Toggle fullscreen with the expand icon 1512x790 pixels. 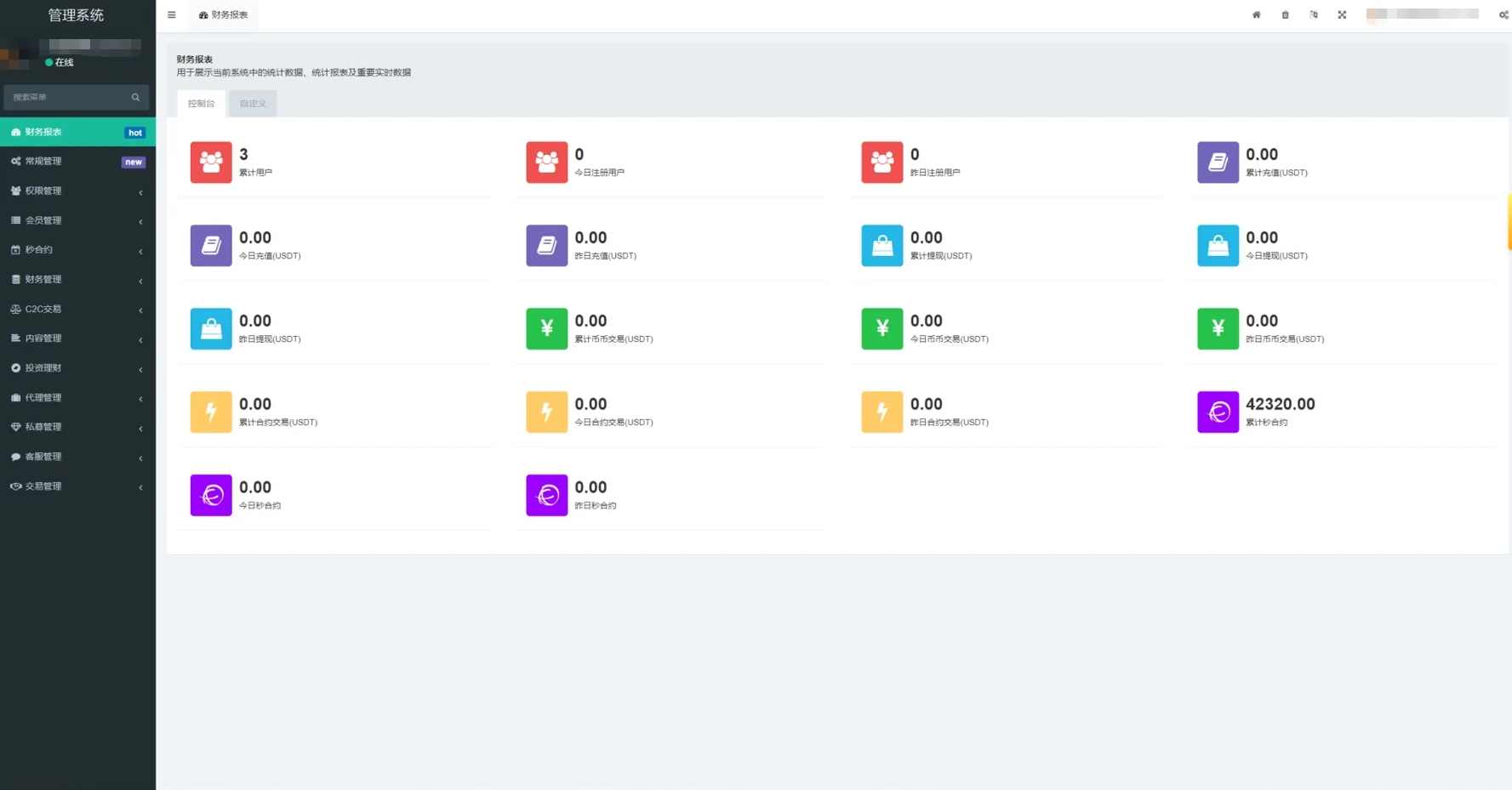(1342, 14)
